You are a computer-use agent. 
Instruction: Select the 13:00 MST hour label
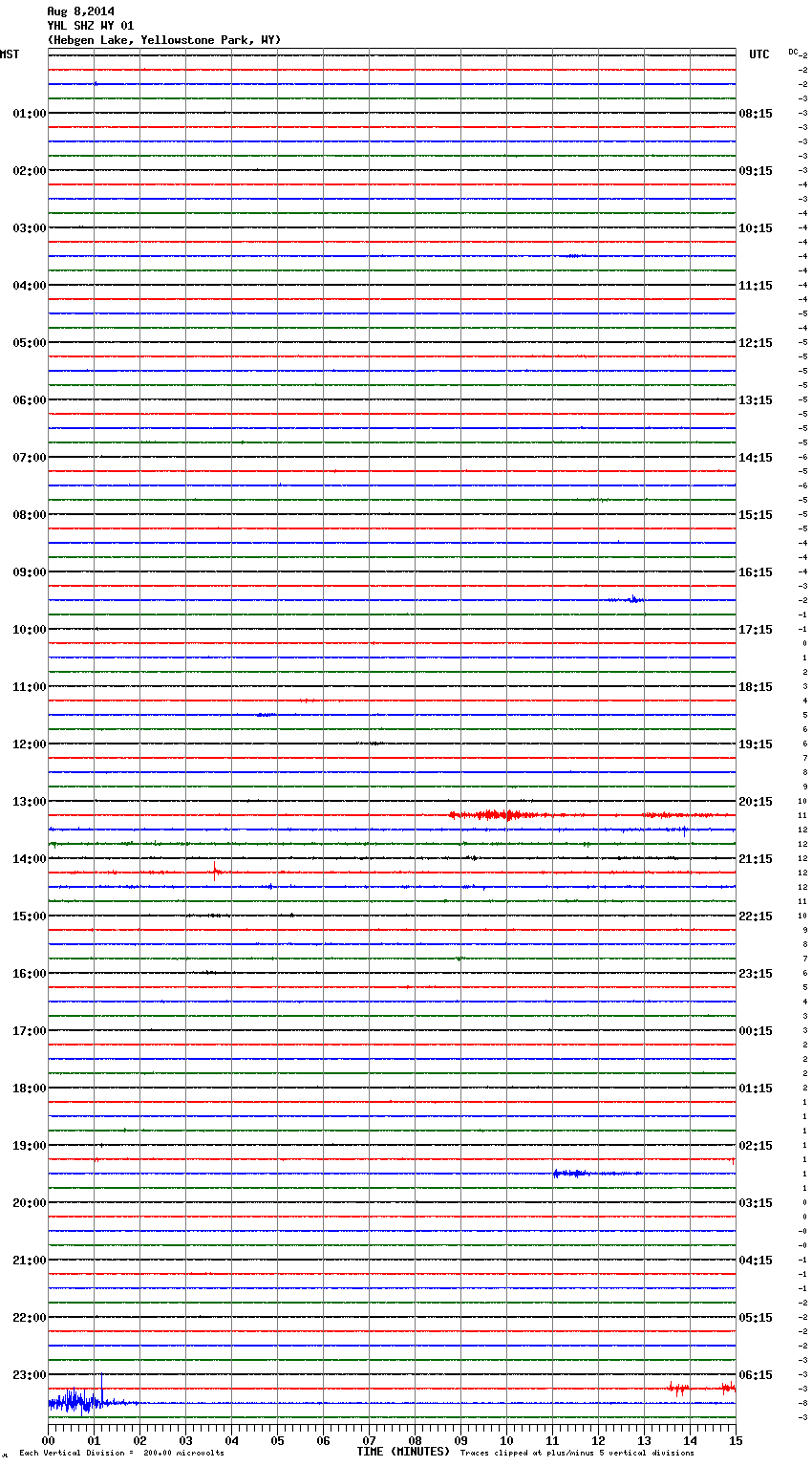(x=29, y=802)
